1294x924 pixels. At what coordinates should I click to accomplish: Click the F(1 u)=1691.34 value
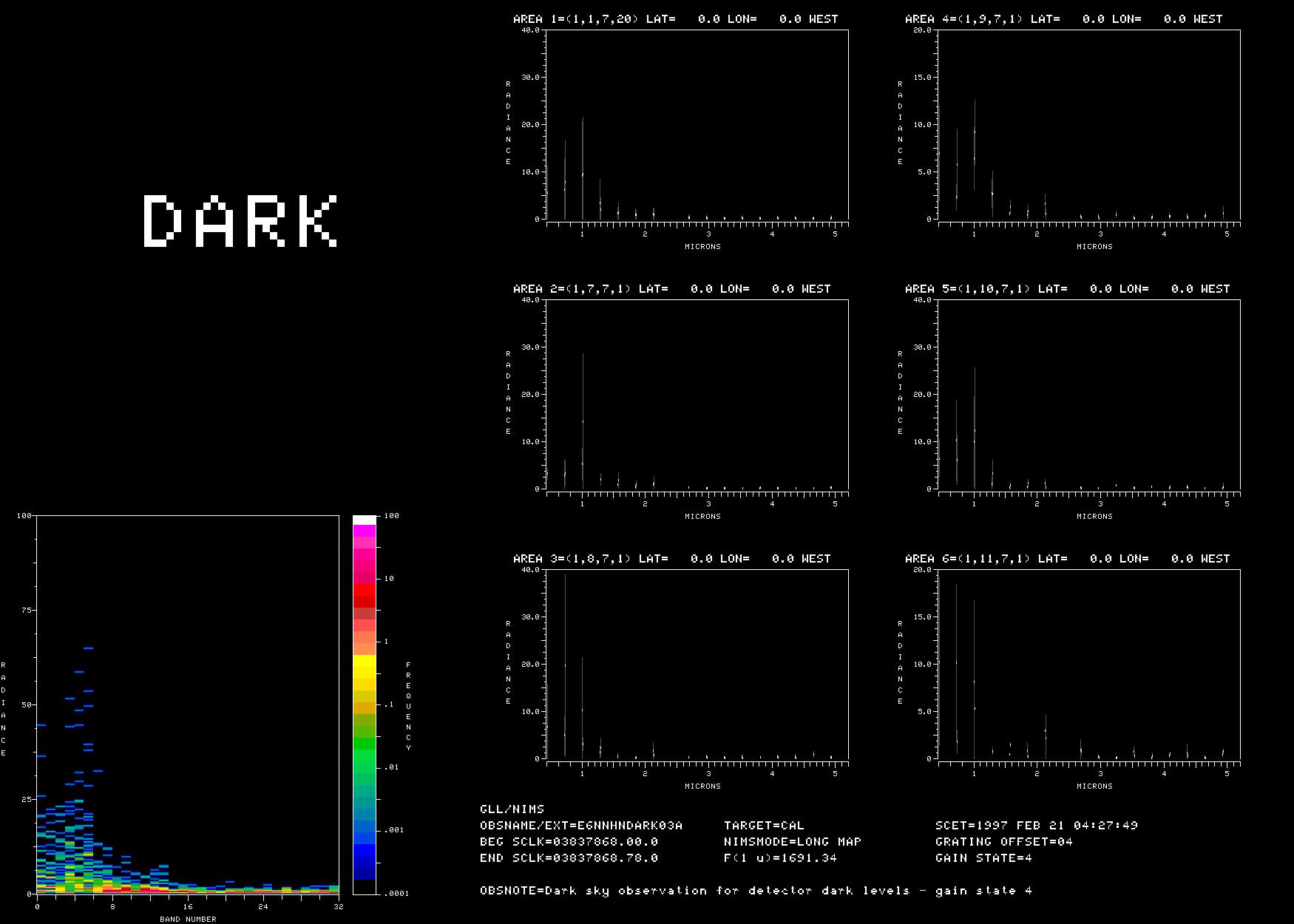(780, 858)
